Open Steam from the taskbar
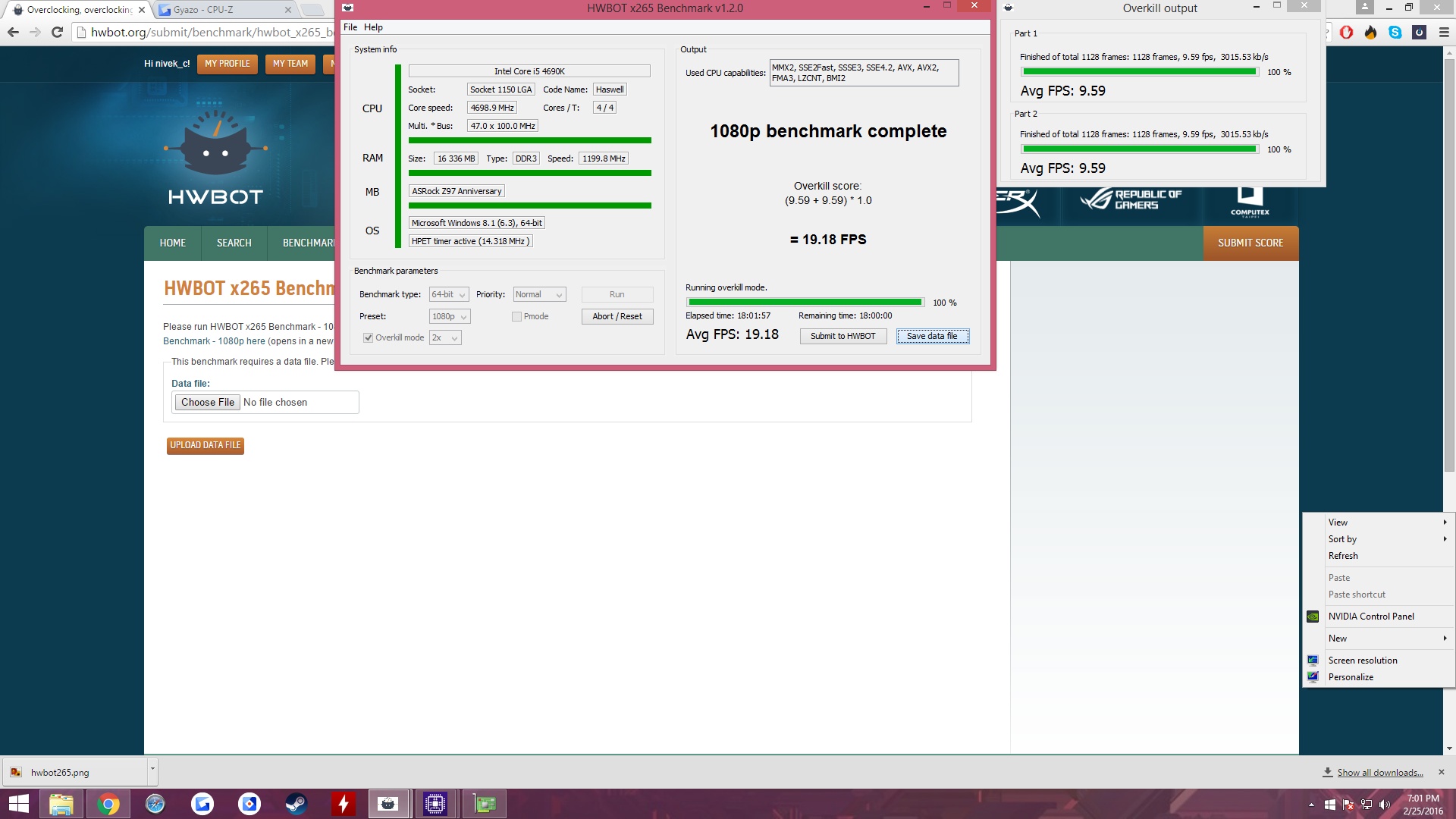 [297, 804]
